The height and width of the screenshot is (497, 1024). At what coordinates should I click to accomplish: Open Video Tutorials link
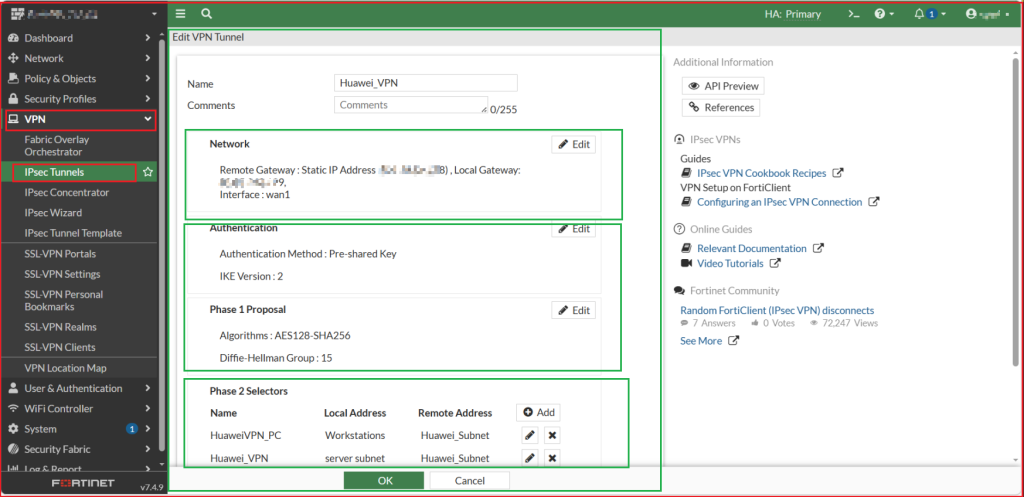730,264
